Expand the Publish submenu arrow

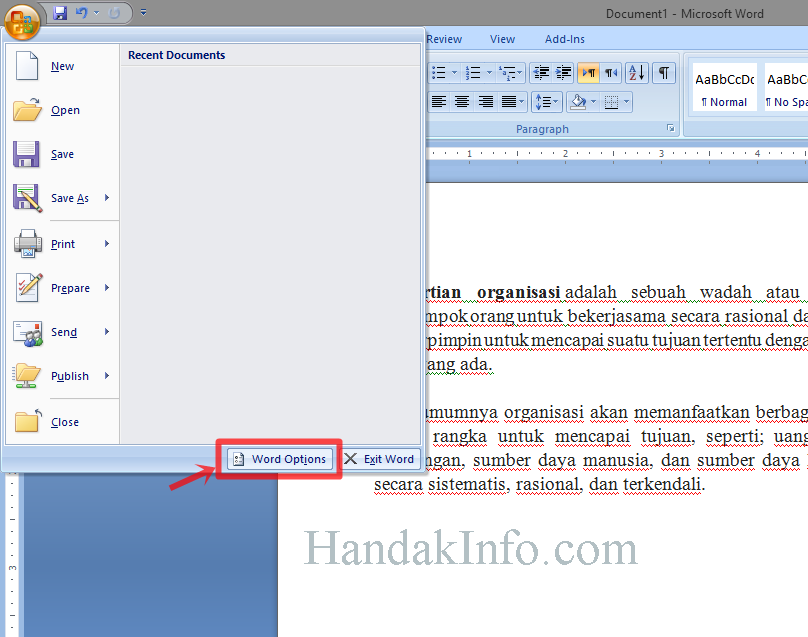point(107,375)
